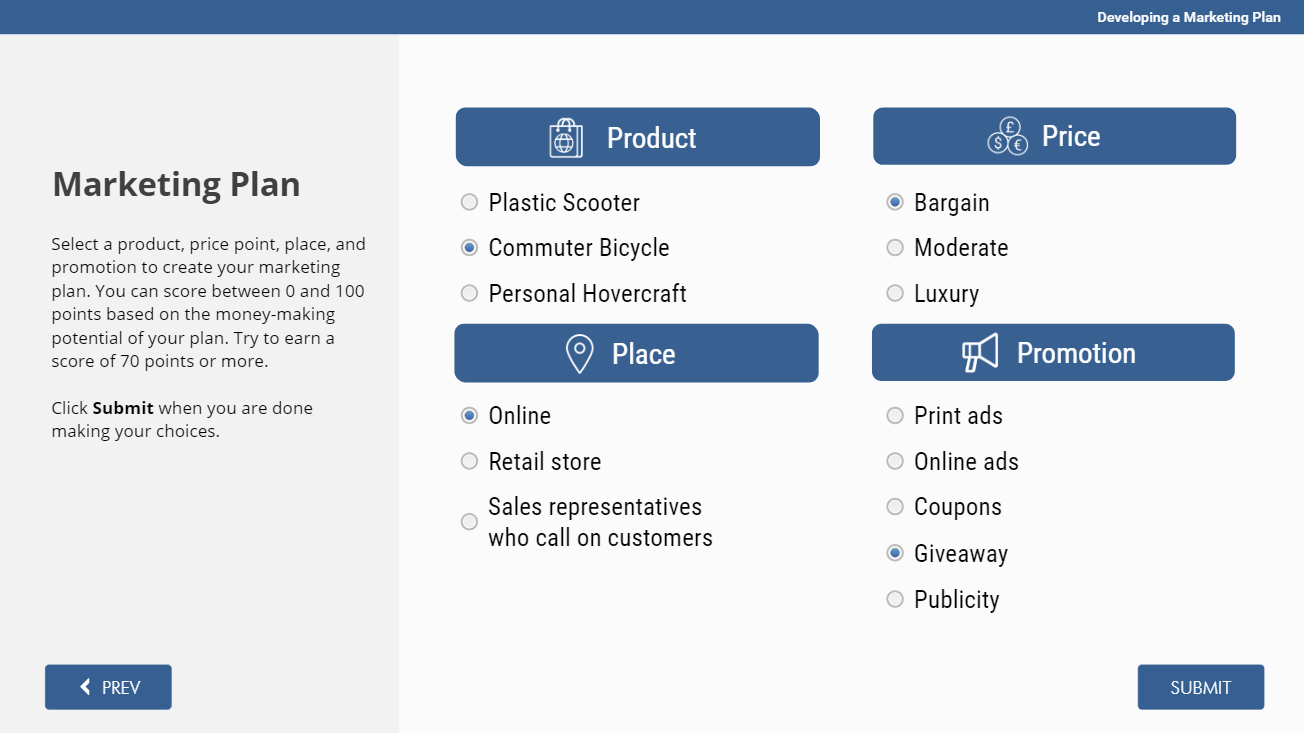Screen dimensions: 1304x733
Task: Choose Online ads for promotion
Action: point(895,462)
